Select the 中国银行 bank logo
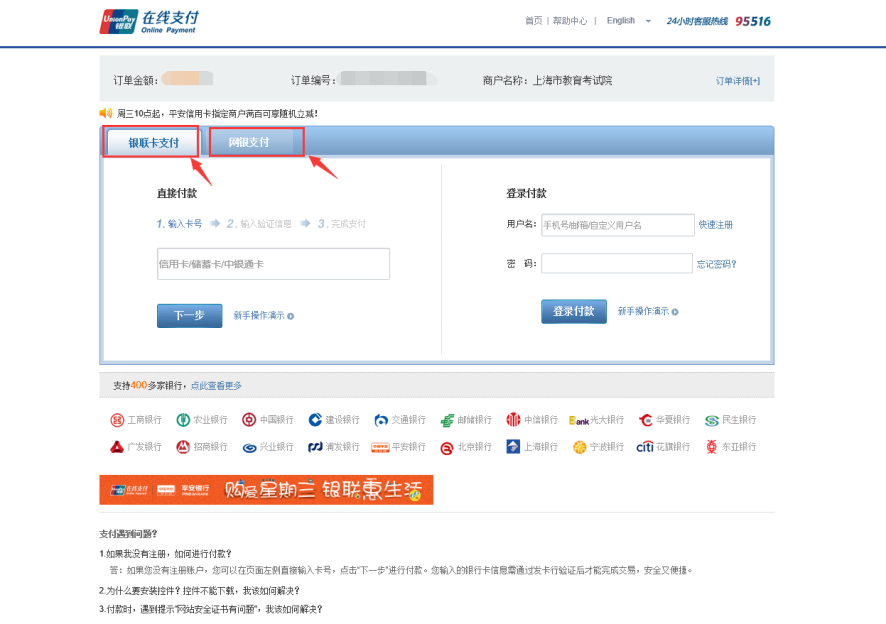This screenshot has height=624, width=886. click(x=250, y=420)
